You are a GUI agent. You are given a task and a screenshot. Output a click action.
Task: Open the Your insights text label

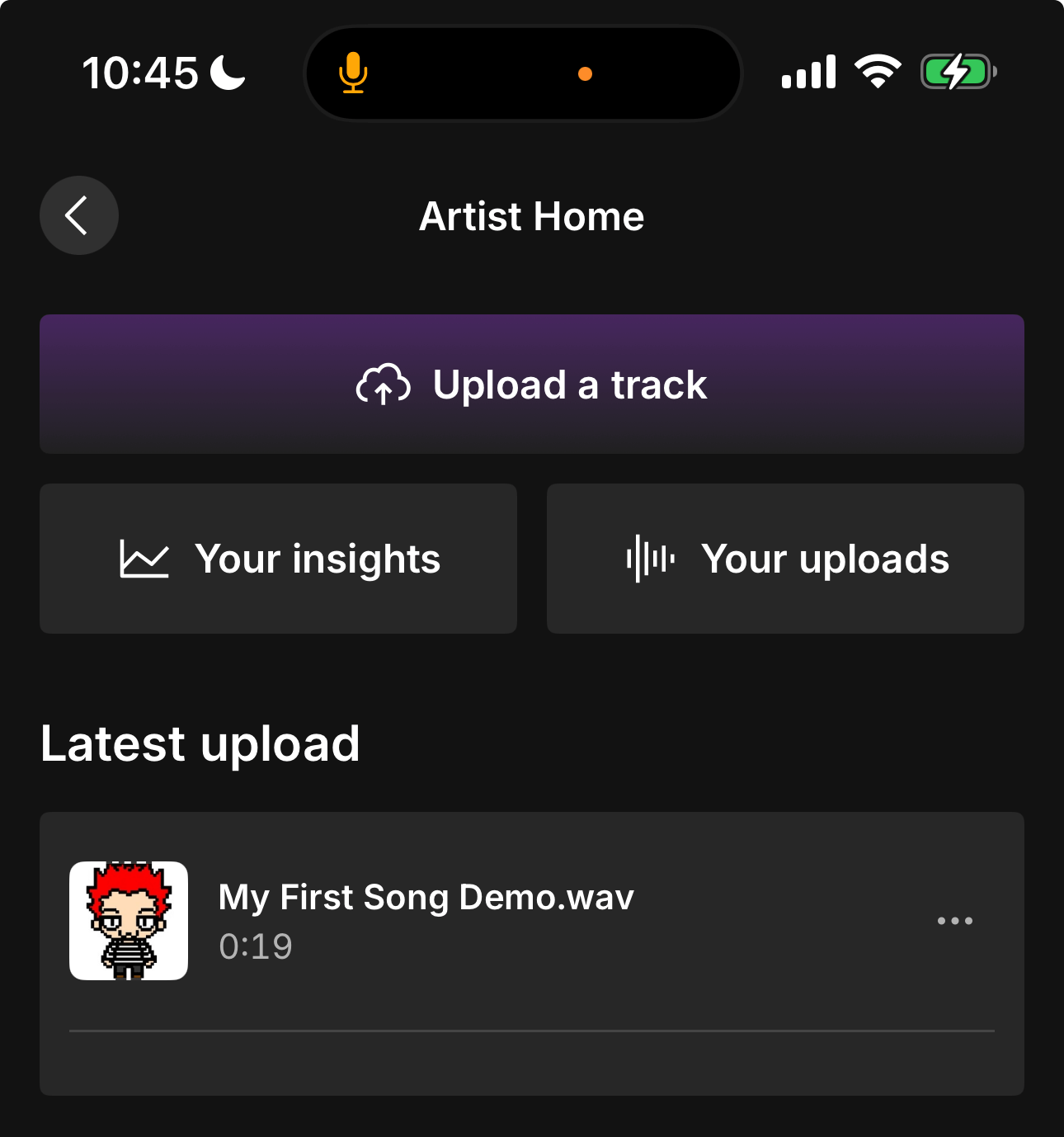point(318,559)
